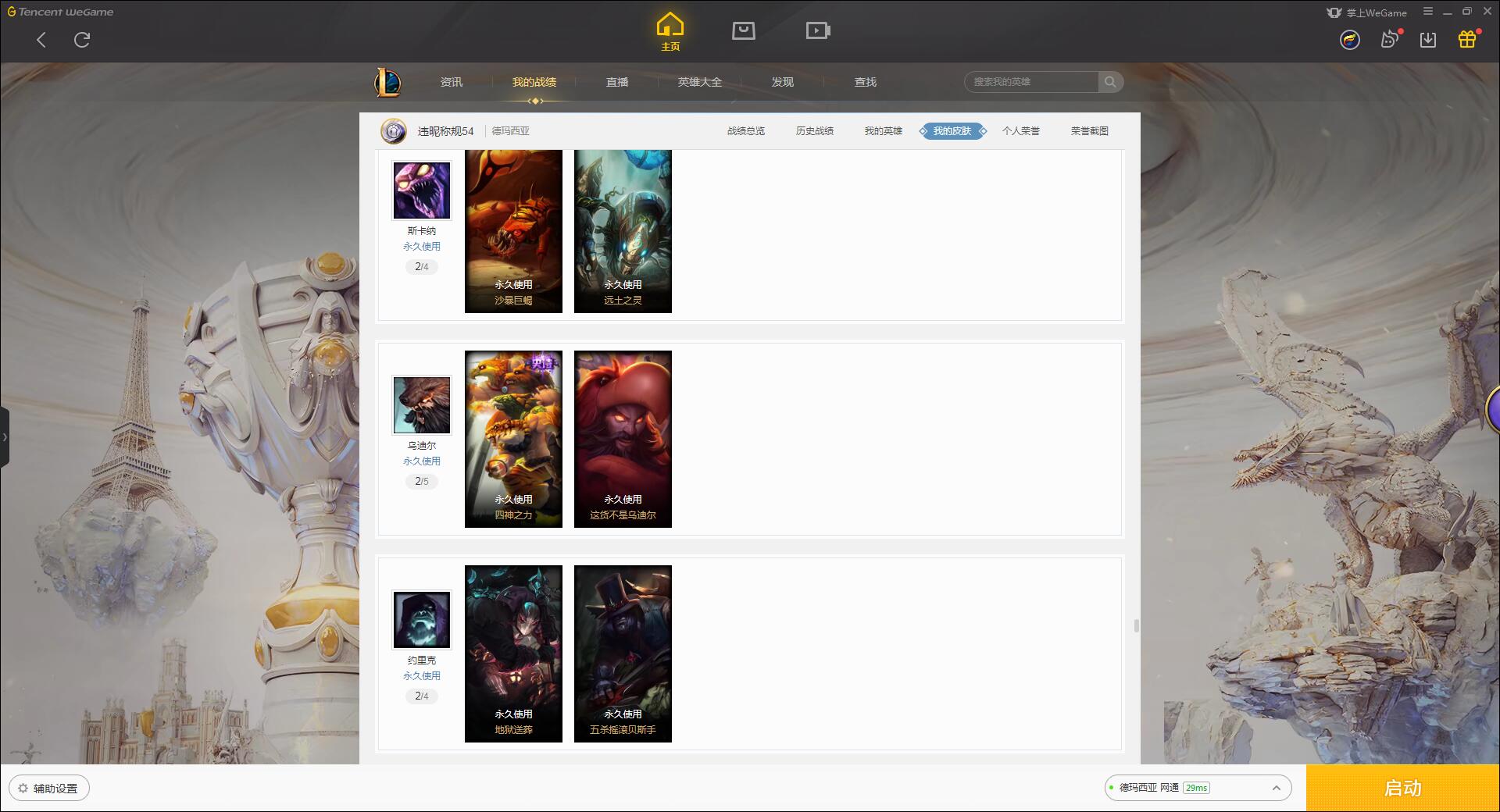Switch to the 我的战绩 tab

coord(534,82)
